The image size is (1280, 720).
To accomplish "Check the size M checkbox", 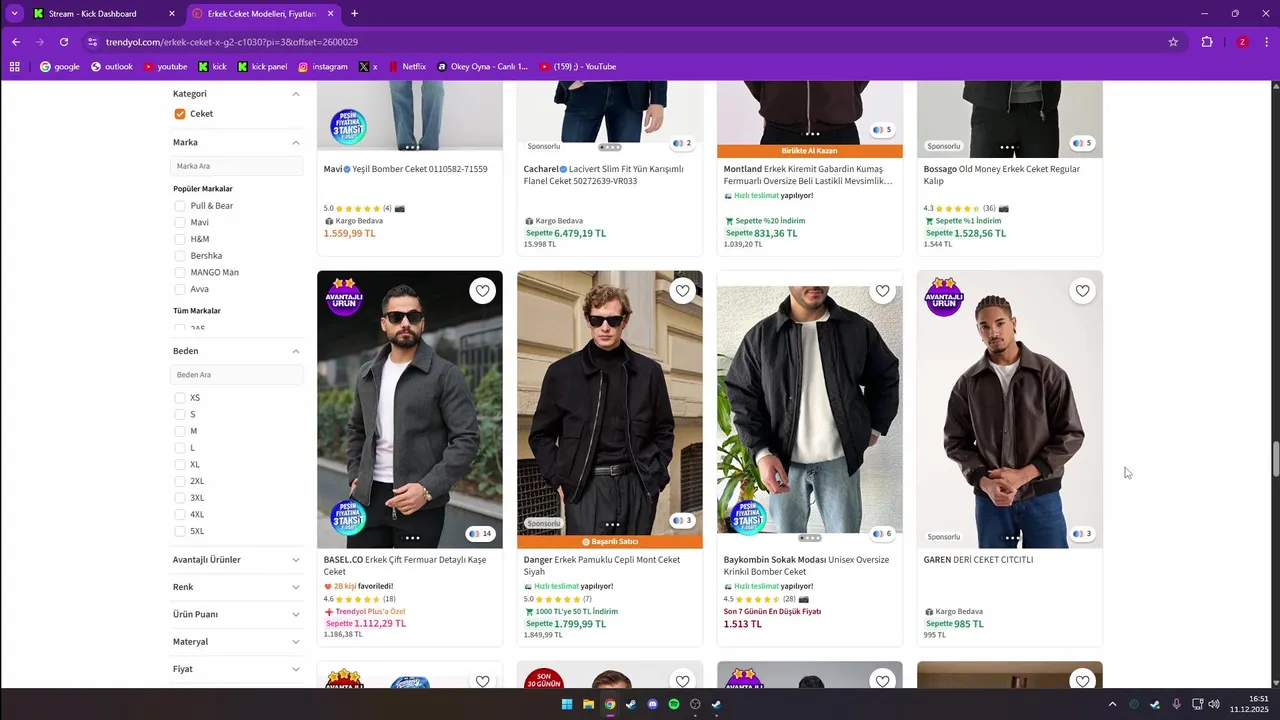I will click(180, 431).
